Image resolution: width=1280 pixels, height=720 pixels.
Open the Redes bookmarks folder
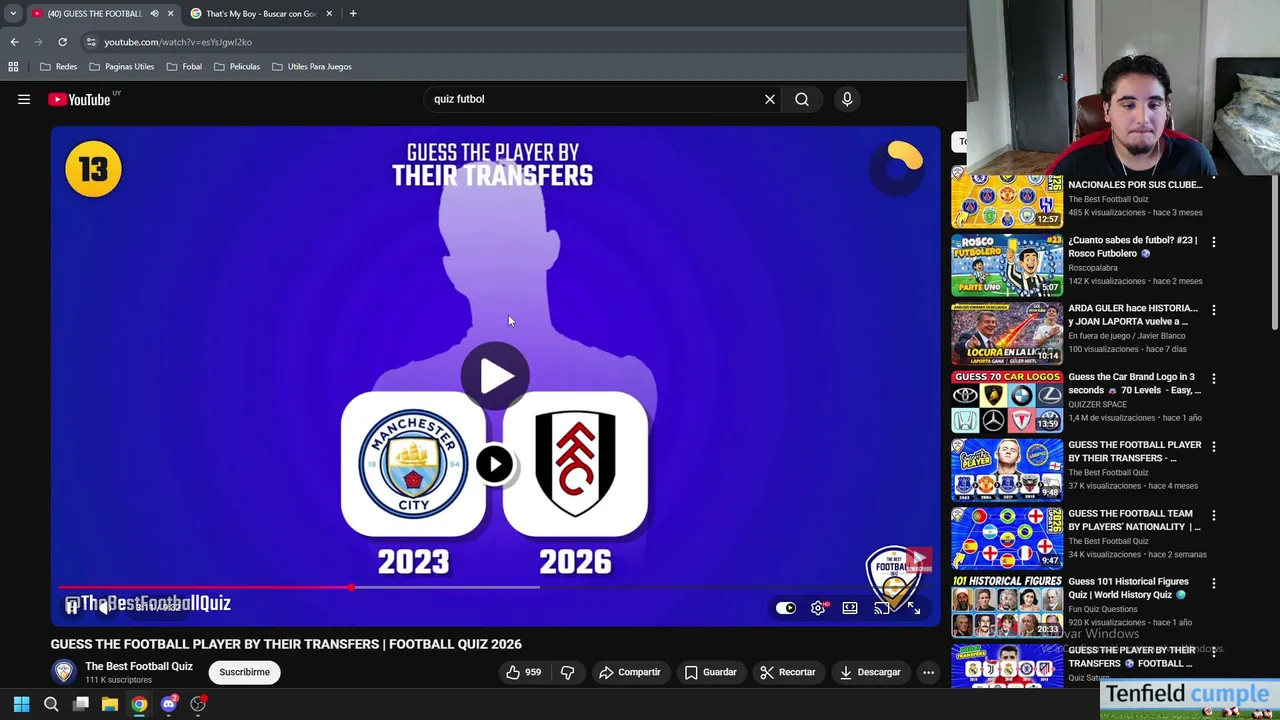[x=58, y=66]
